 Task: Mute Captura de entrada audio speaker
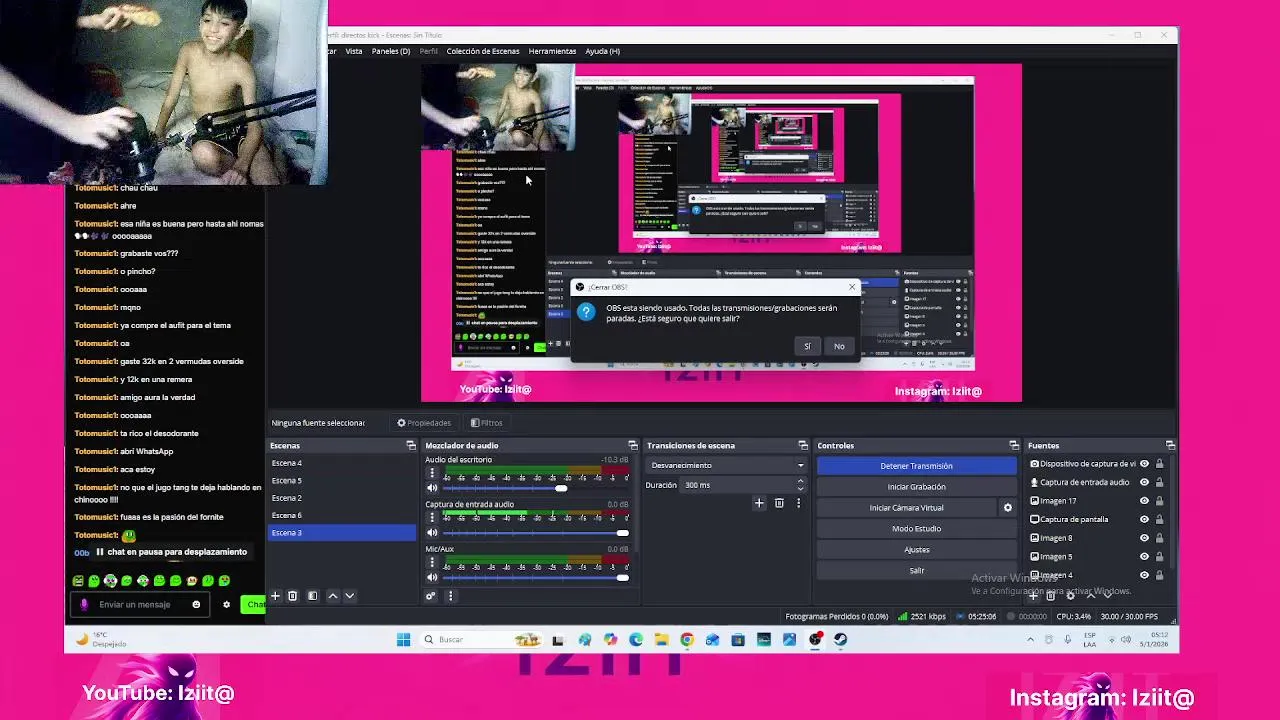[x=432, y=533]
